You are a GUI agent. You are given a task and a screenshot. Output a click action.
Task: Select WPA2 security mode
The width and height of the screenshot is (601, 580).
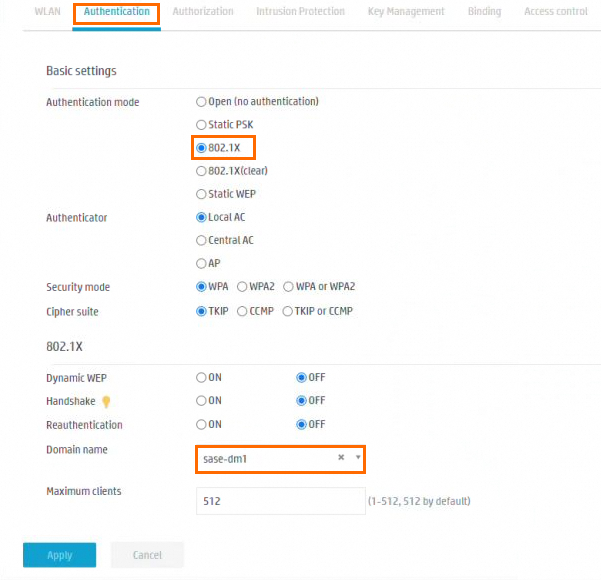pos(242,287)
